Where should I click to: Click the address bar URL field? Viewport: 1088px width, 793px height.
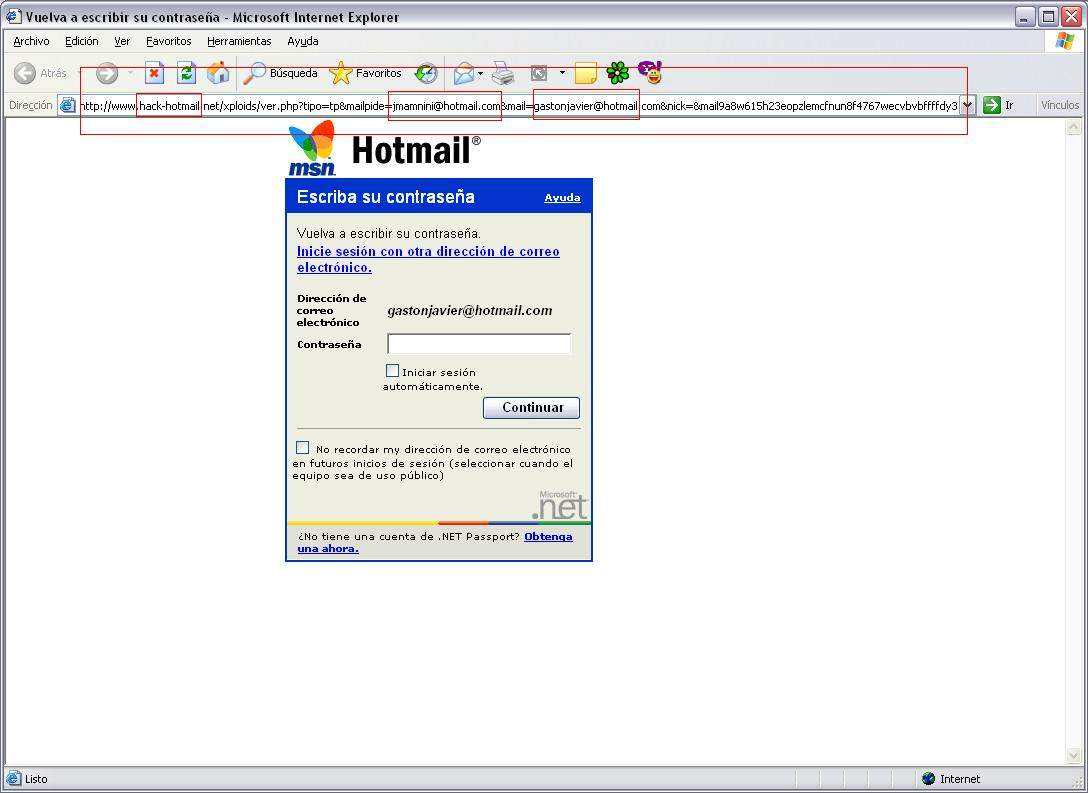(519, 105)
